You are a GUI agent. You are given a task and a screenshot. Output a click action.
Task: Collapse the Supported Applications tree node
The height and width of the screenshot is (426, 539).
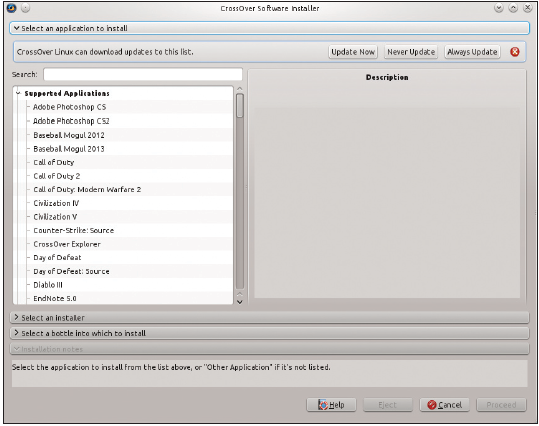18,93
